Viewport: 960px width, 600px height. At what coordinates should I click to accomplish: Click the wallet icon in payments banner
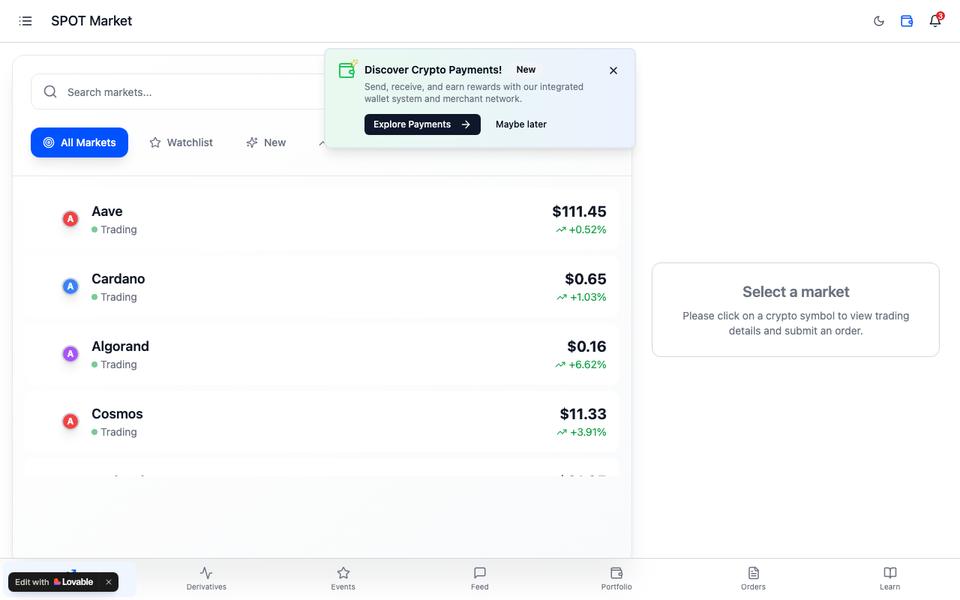(x=347, y=70)
